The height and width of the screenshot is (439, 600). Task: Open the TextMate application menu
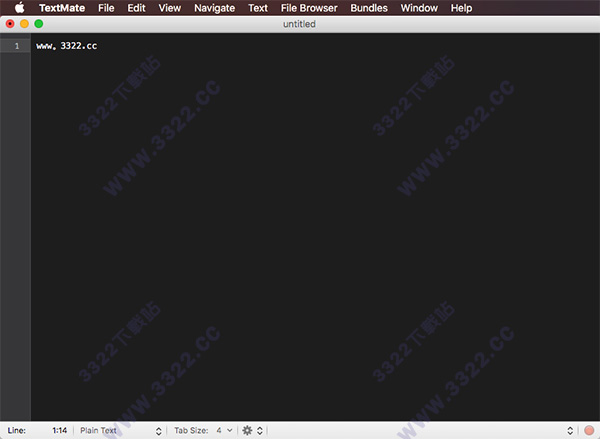62,8
